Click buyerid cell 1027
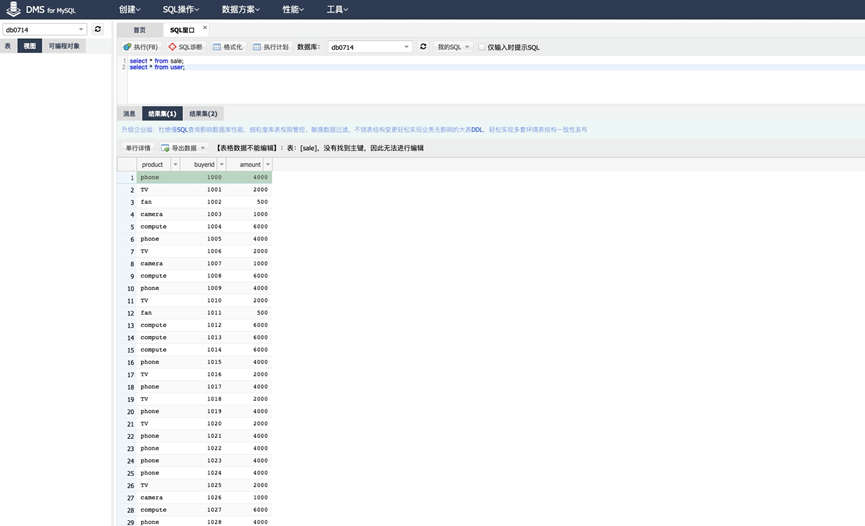This screenshot has width=865, height=526. pyautogui.click(x=203, y=510)
